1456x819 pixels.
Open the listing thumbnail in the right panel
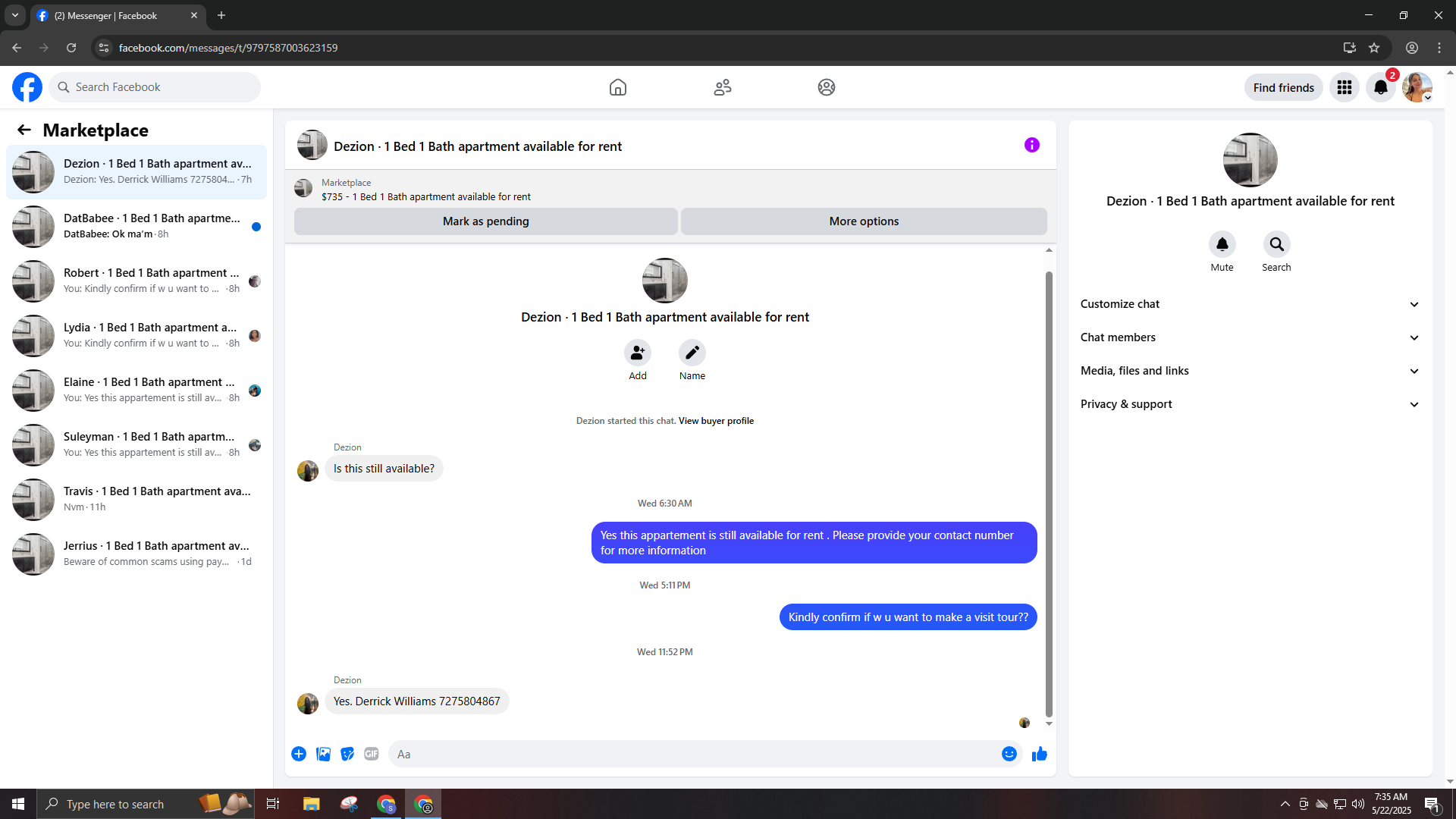point(1250,160)
